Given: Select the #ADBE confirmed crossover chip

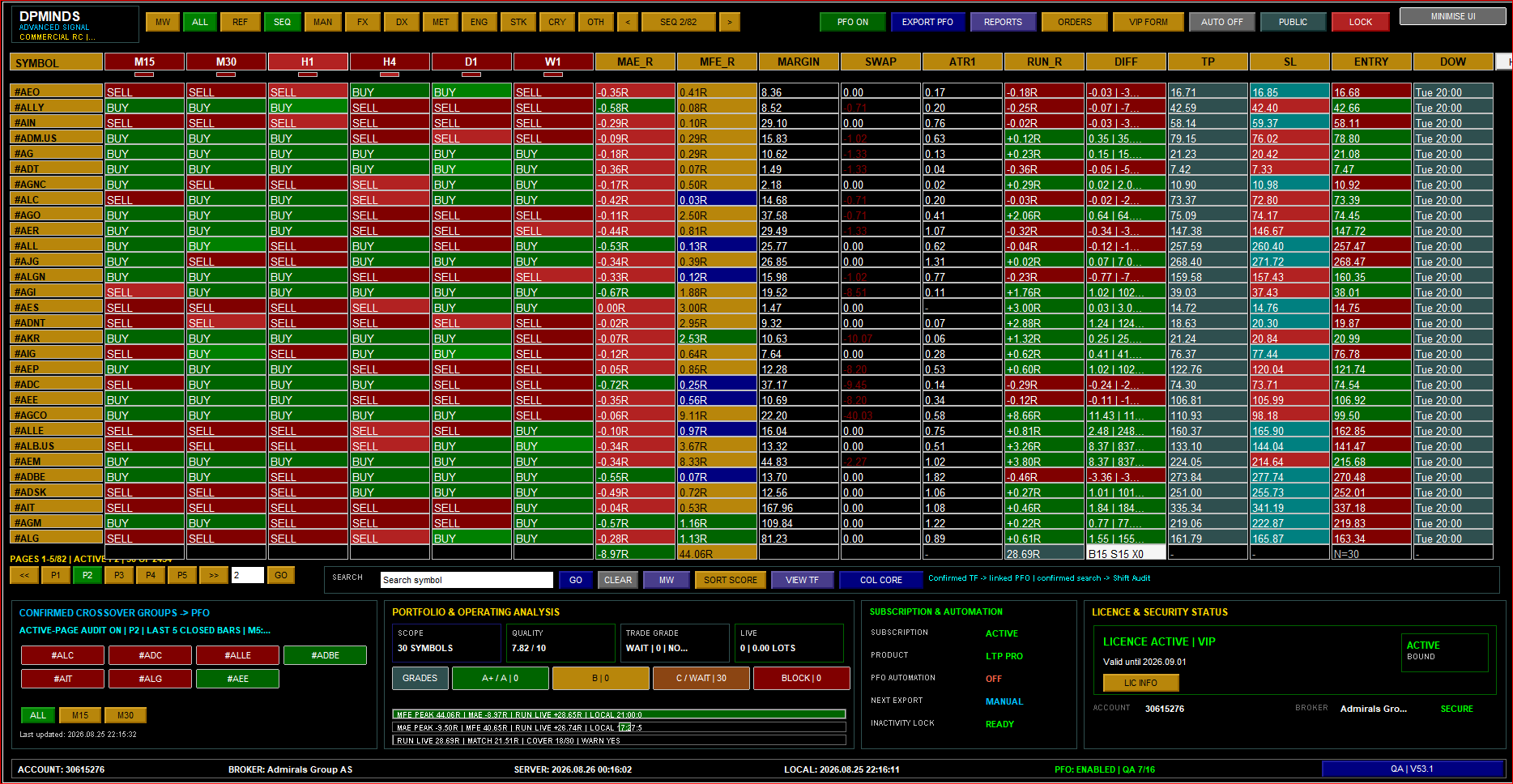Looking at the screenshot, I should (325, 655).
